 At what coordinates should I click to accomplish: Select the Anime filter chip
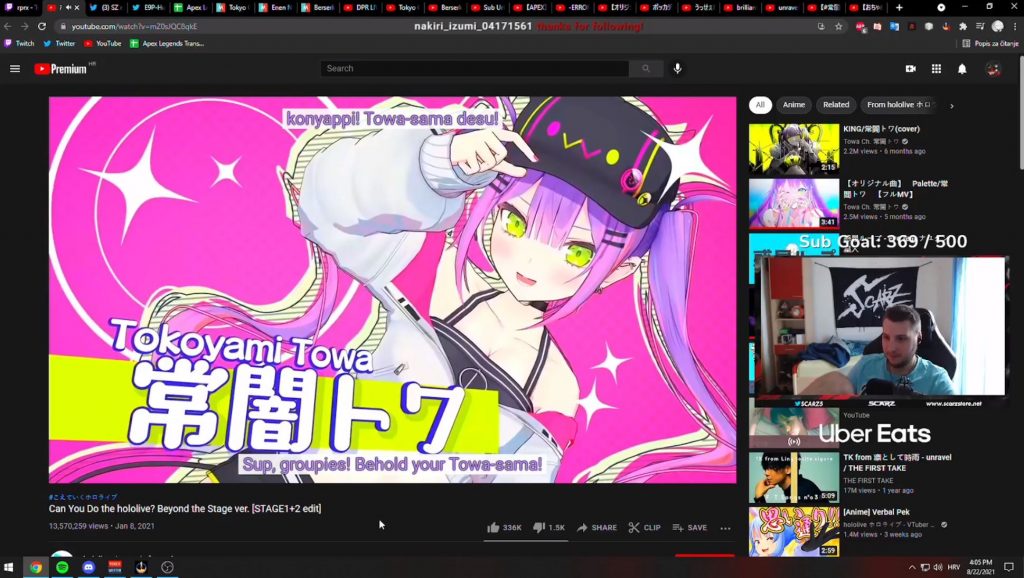tap(794, 105)
